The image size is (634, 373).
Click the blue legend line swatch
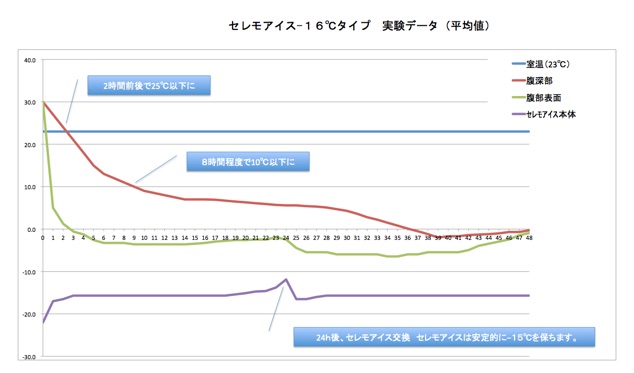point(518,64)
